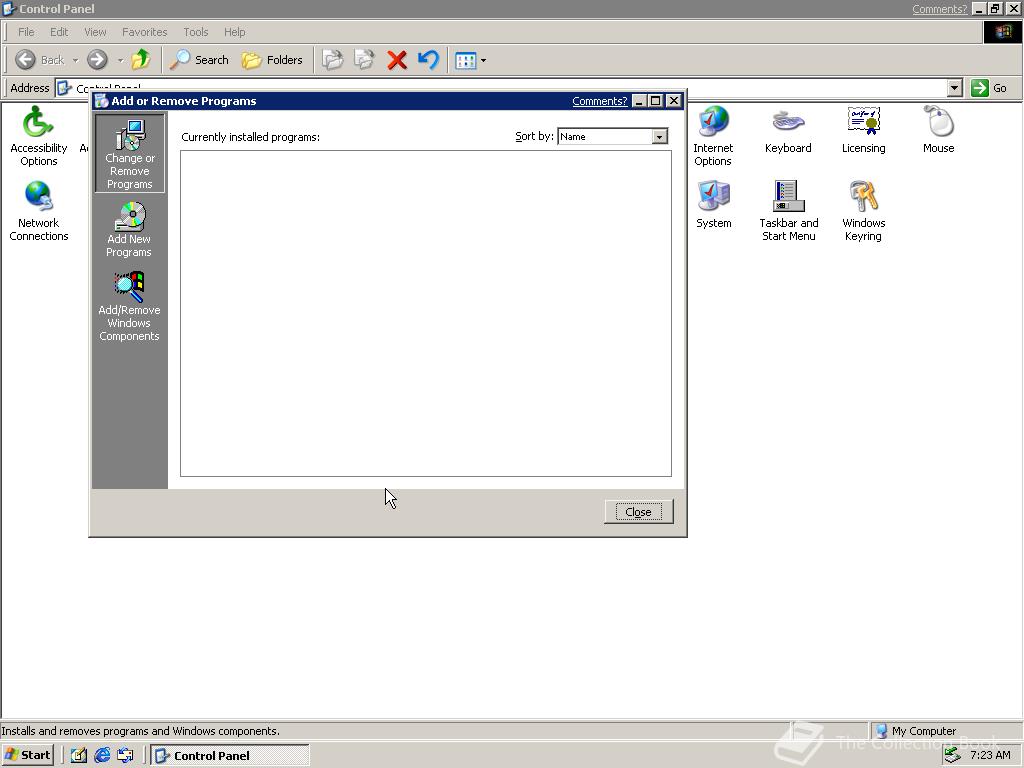Click the Move To toolbar icon

coord(332,60)
